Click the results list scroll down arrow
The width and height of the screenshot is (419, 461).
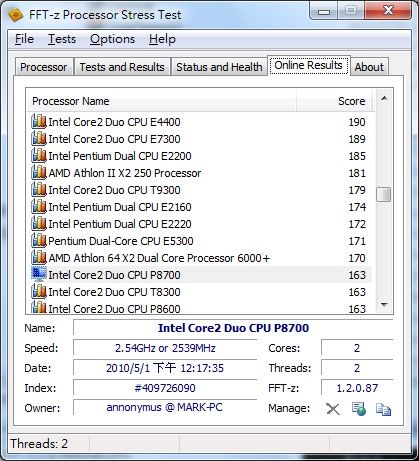pyautogui.click(x=384, y=304)
